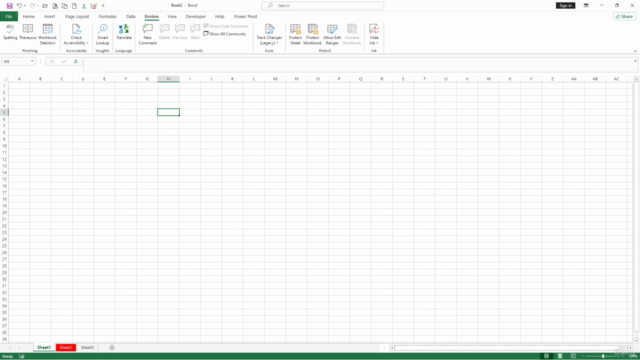This screenshot has height=360, width=640.
Task: Save workbook with the Quick Access save icon
Action: (x=9, y=6)
